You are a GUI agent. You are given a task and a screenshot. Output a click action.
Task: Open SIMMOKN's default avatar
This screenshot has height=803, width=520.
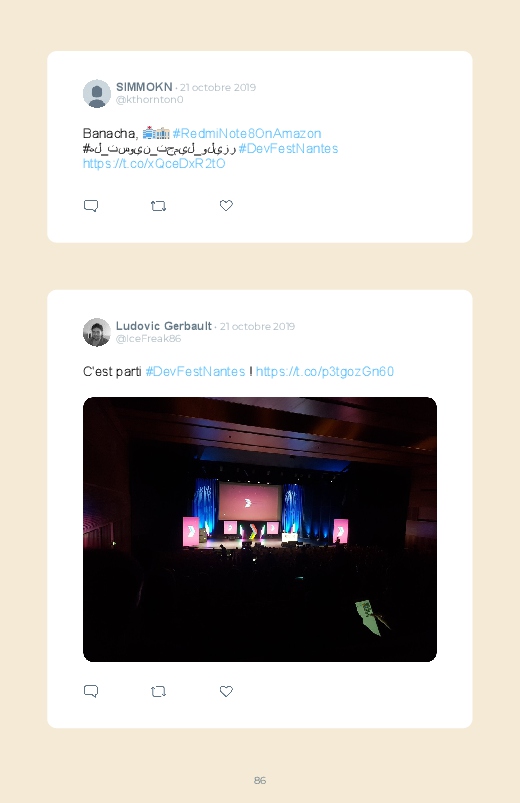[97, 93]
